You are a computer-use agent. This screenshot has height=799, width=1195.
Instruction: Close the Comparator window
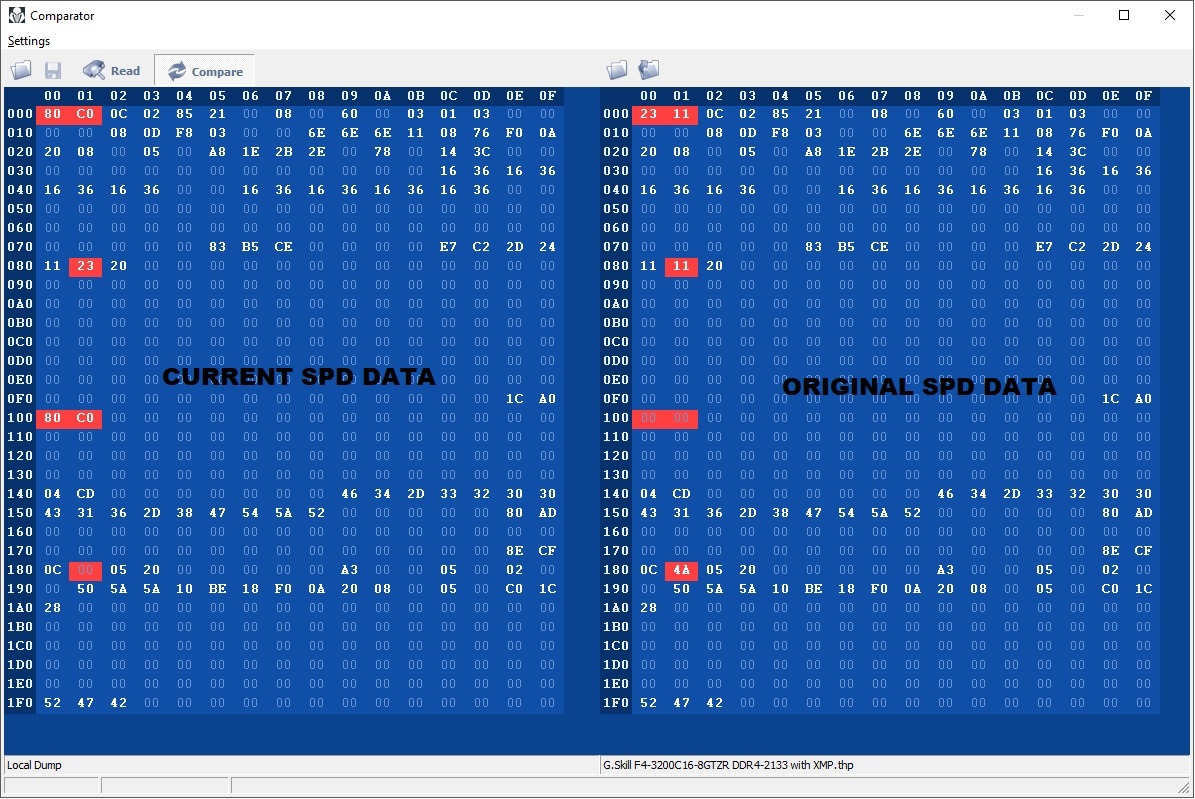click(1170, 15)
